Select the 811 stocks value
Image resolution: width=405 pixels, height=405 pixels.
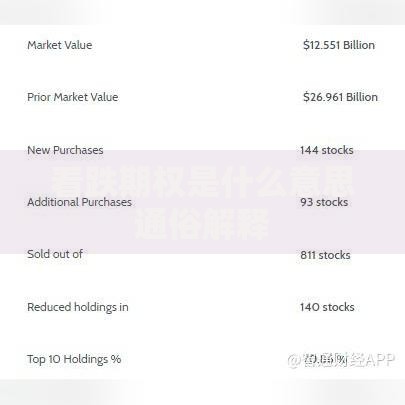(325, 255)
